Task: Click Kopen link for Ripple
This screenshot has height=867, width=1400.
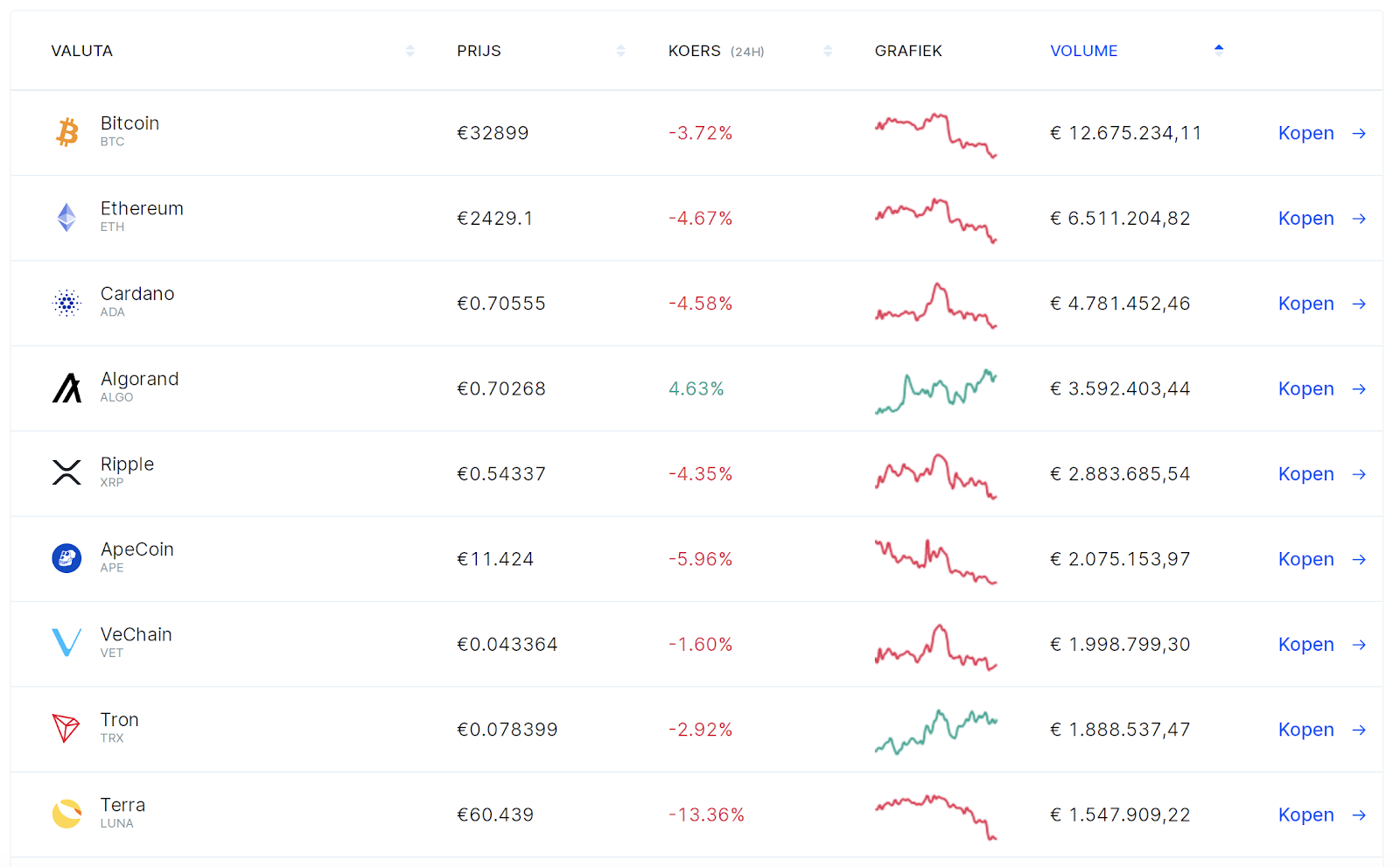Action: [x=1305, y=473]
